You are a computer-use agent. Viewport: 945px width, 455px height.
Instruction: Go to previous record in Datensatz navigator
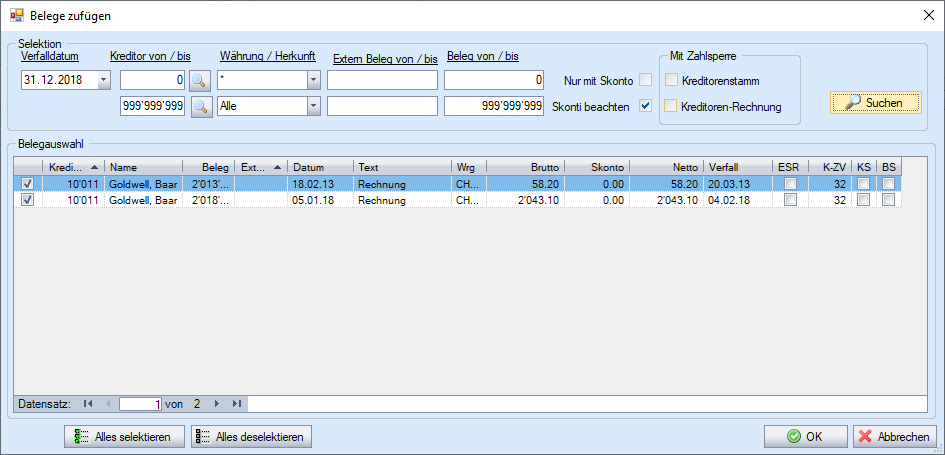108,404
